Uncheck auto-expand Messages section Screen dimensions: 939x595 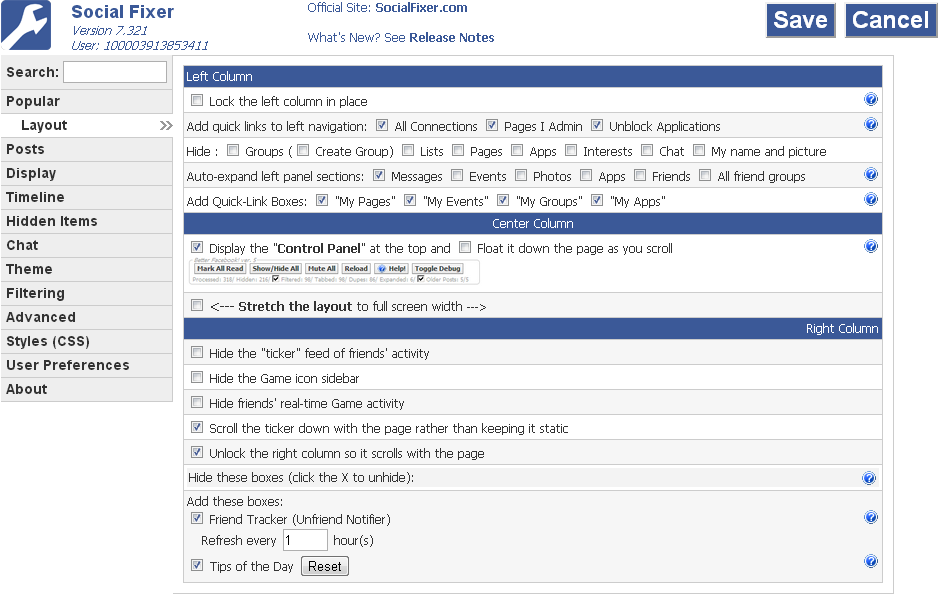(x=378, y=175)
